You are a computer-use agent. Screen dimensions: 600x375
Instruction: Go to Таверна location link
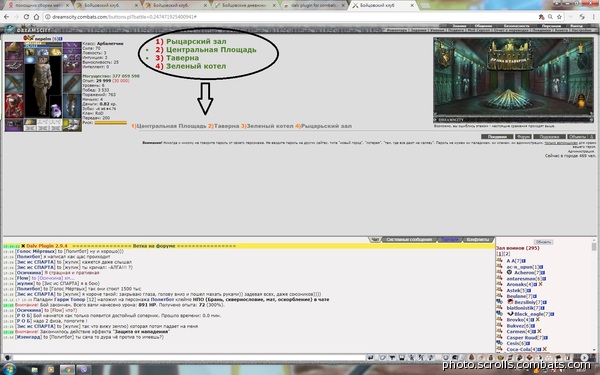pyautogui.click(x=227, y=126)
